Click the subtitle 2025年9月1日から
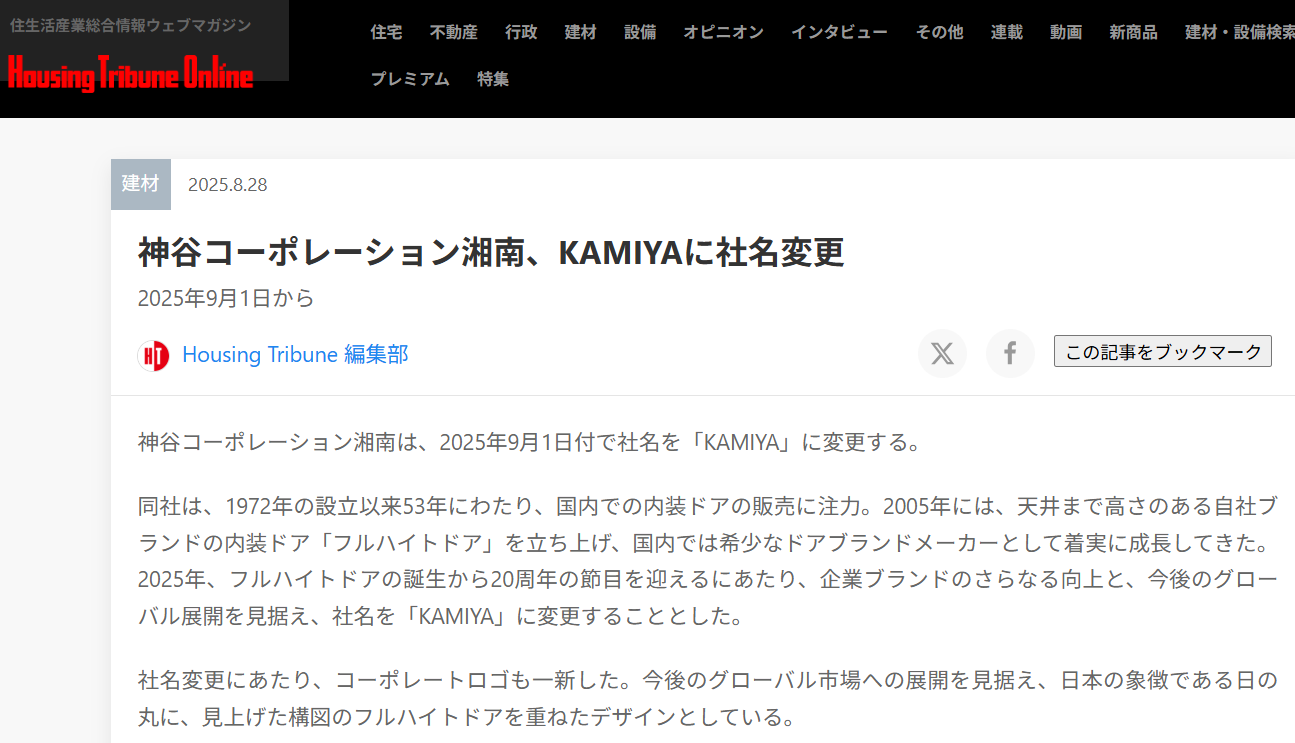Screen dimensions: 1295x743 tap(226, 298)
